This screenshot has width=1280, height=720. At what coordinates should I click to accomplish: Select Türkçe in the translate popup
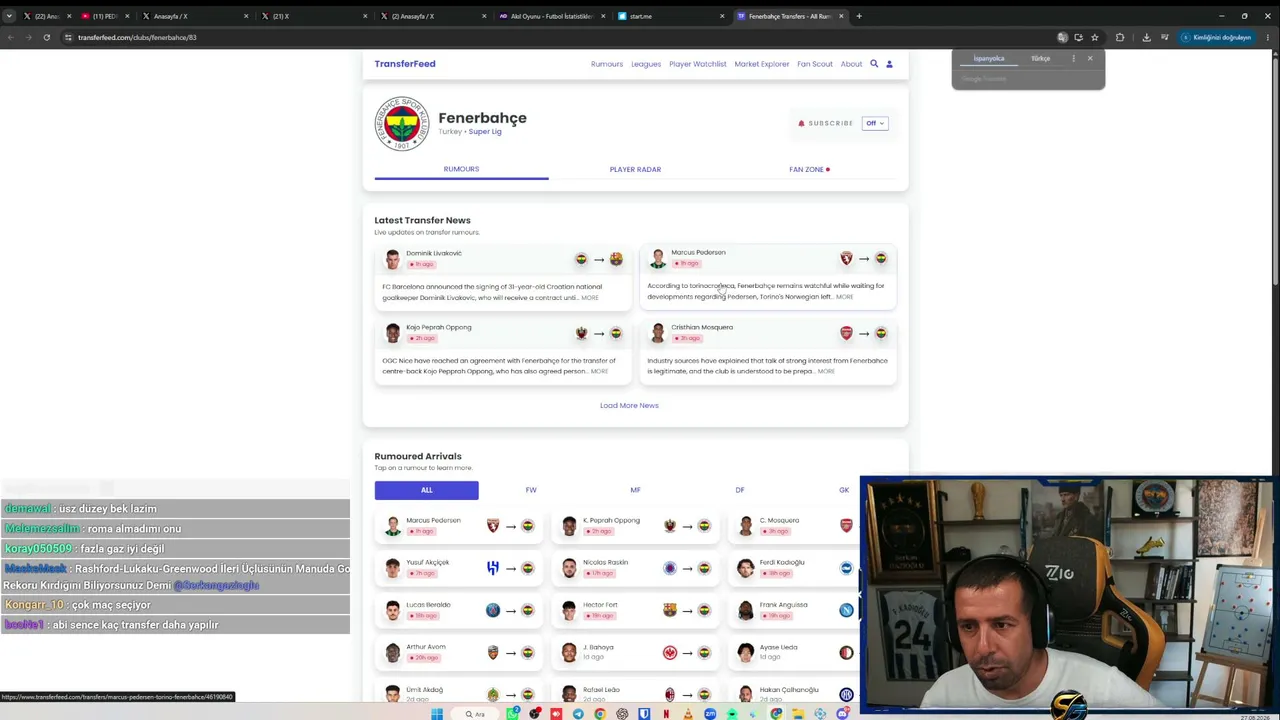point(1040,59)
